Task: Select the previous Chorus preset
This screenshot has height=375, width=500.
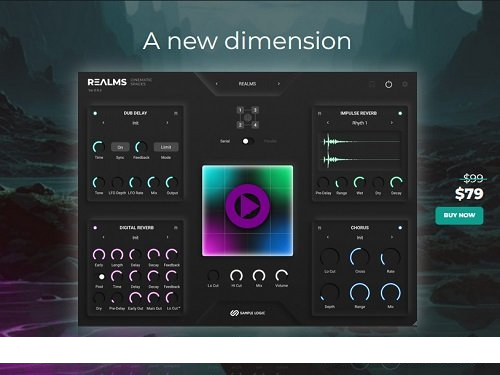Action: (x=328, y=237)
